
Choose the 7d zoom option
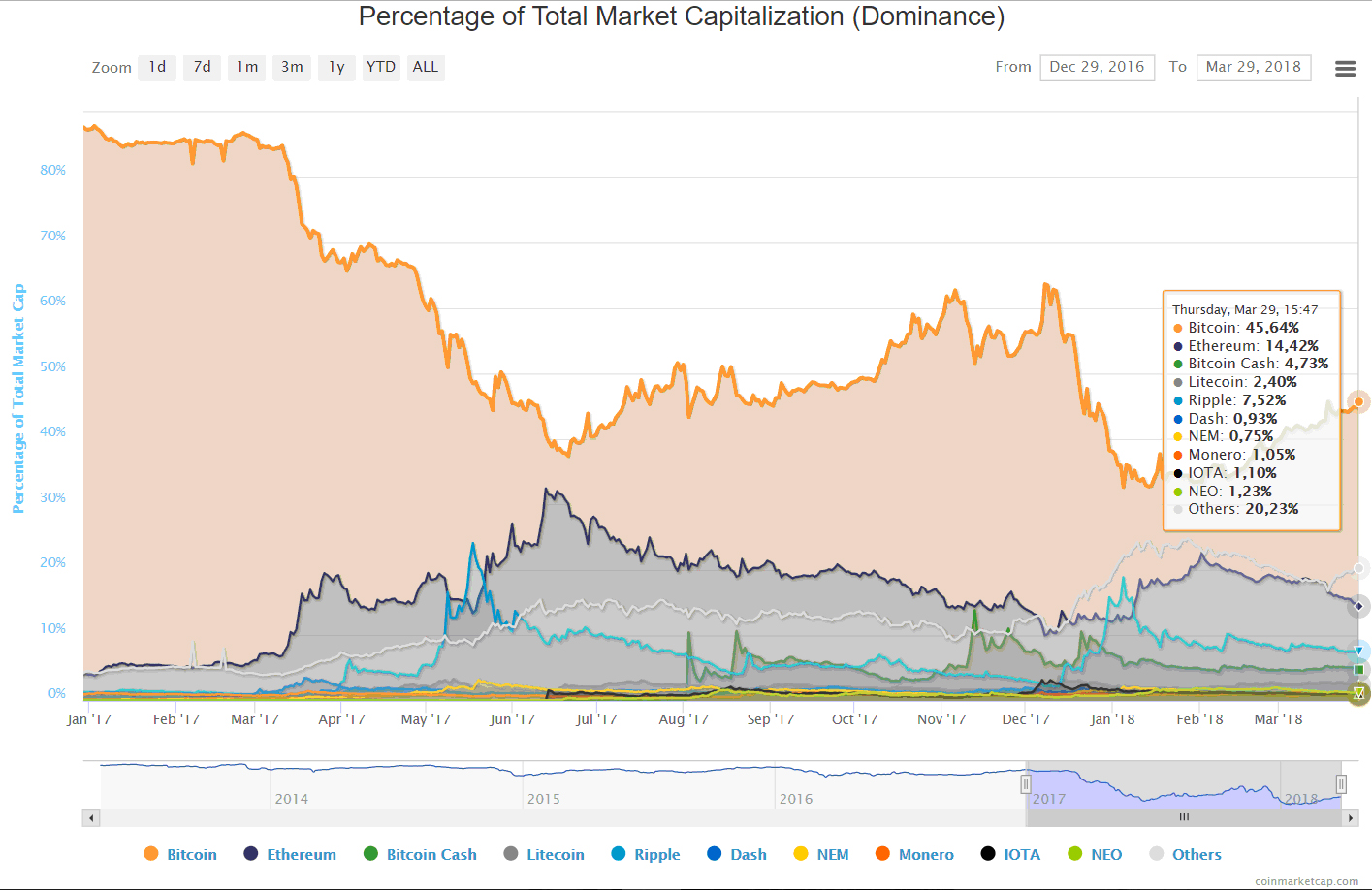click(x=202, y=67)
